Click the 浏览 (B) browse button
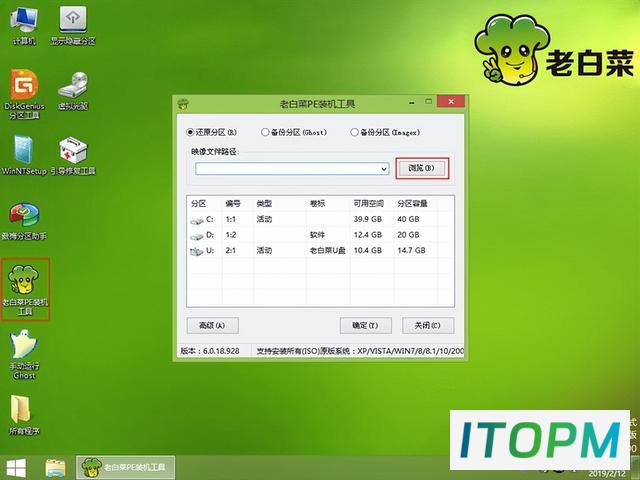The image size is (640, 480). pyautogui.click(x=422, y=168)
